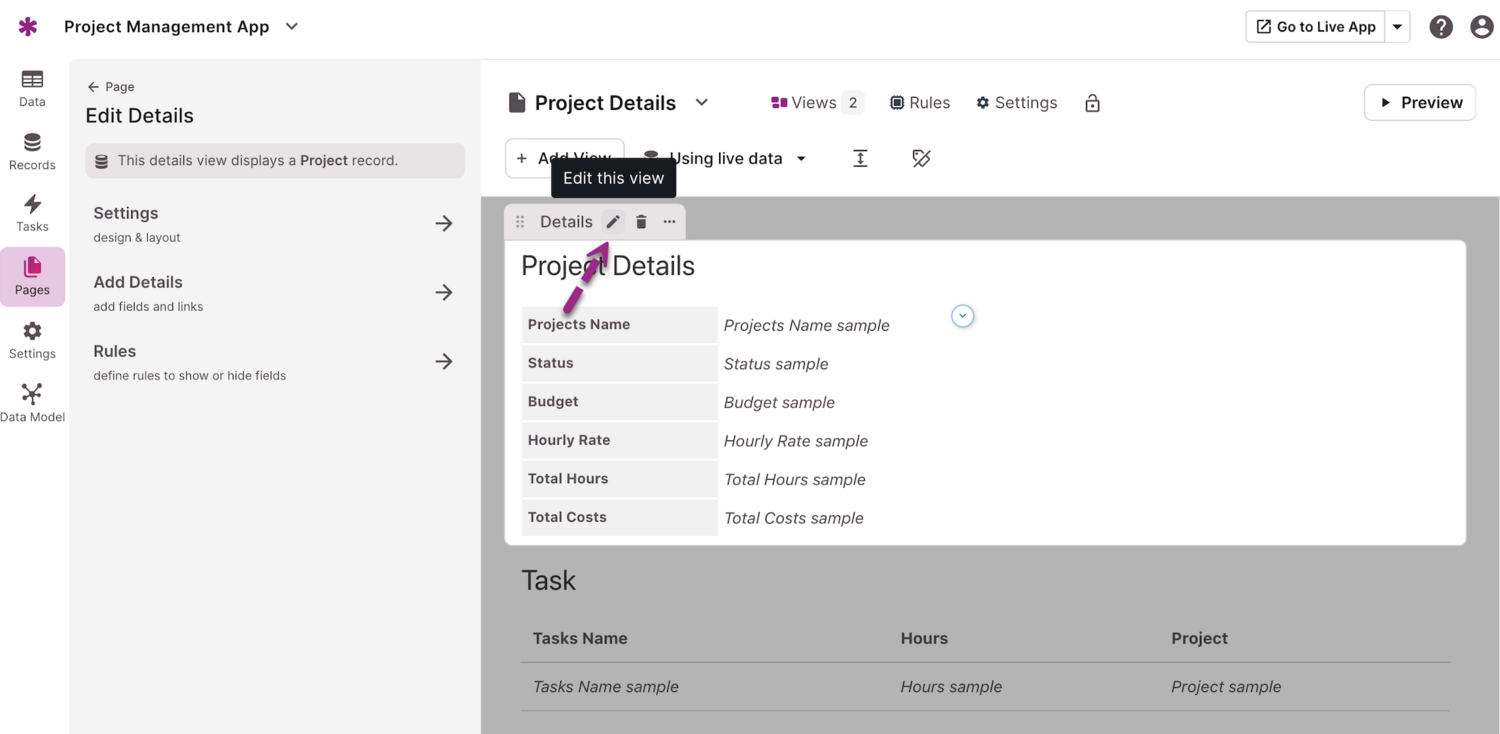Viewport: 1500px width, 734px height.
Task: Go back using the Page link
Action: 111,87
